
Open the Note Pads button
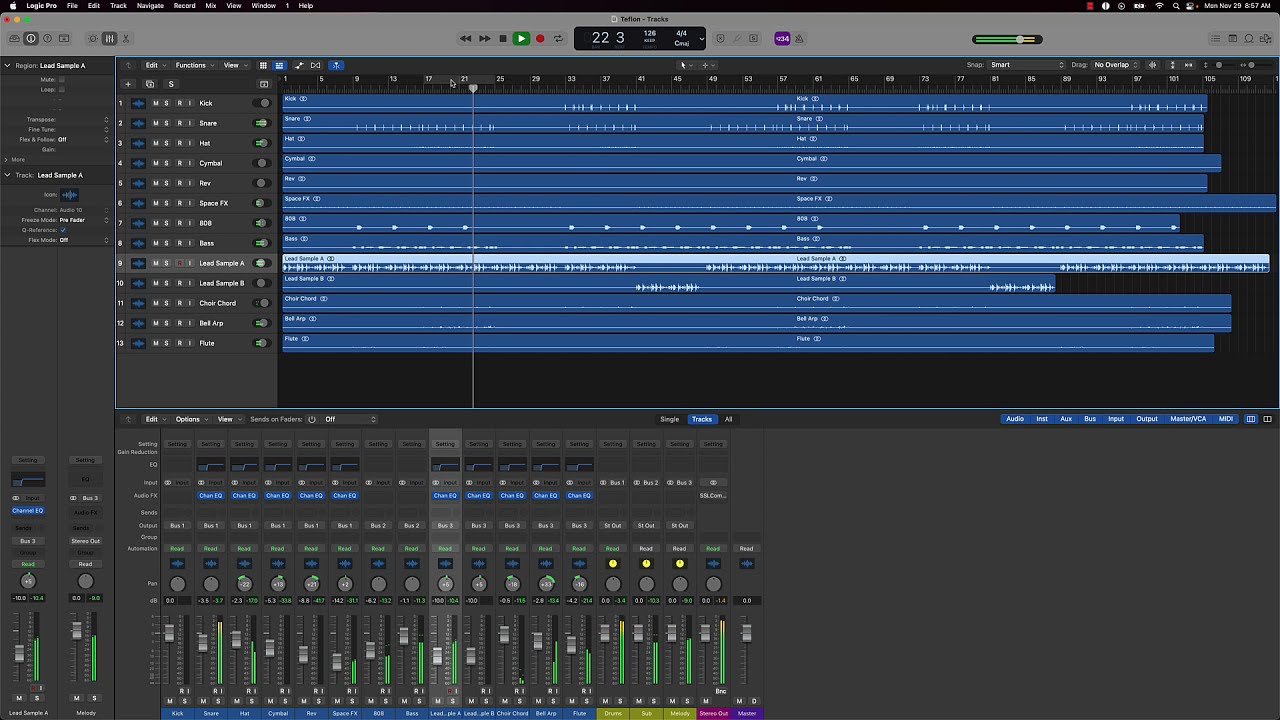point(1232,39)
